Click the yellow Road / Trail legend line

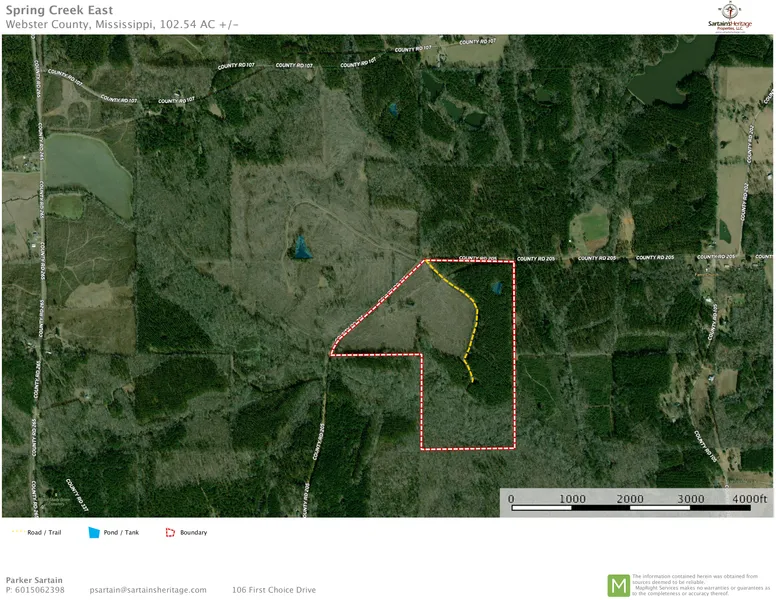click(x=17, y=532)
